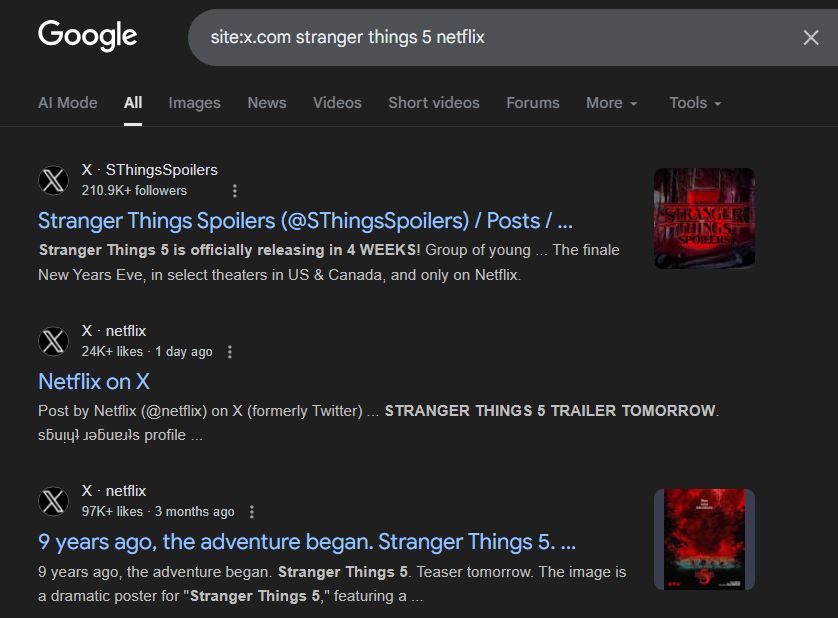Image resolution: width=838 pixels, height=618 pixels.
Task: Select the All results tab
Action: click(x=133, y=103)
